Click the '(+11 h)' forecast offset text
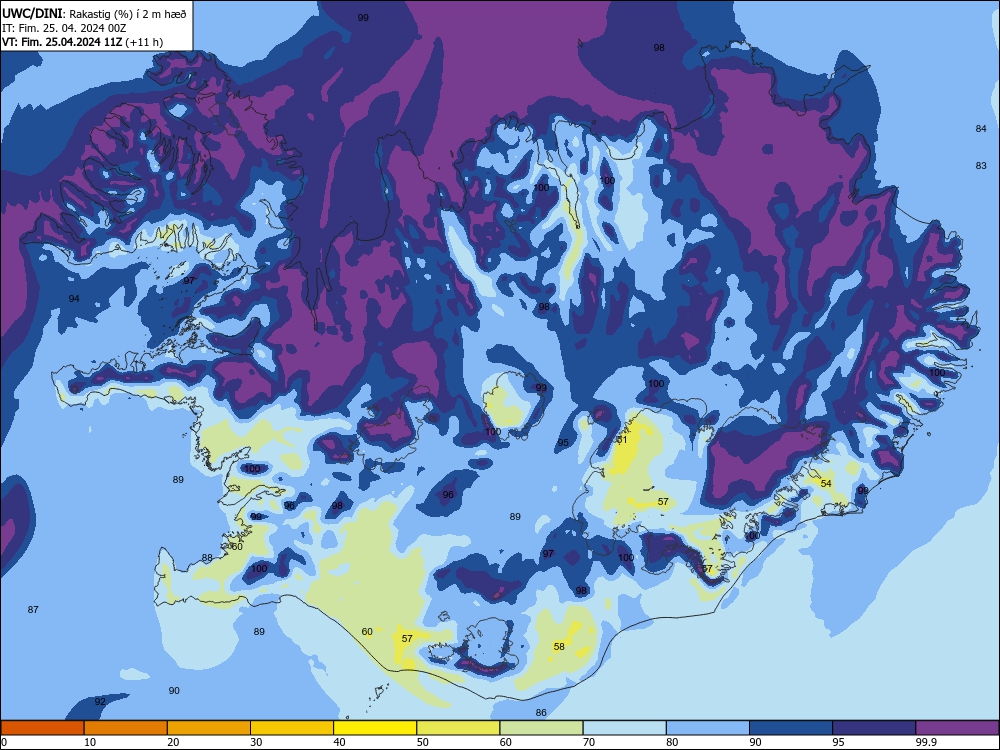This screenshot has height=750, width=1000. pos(144,42)
